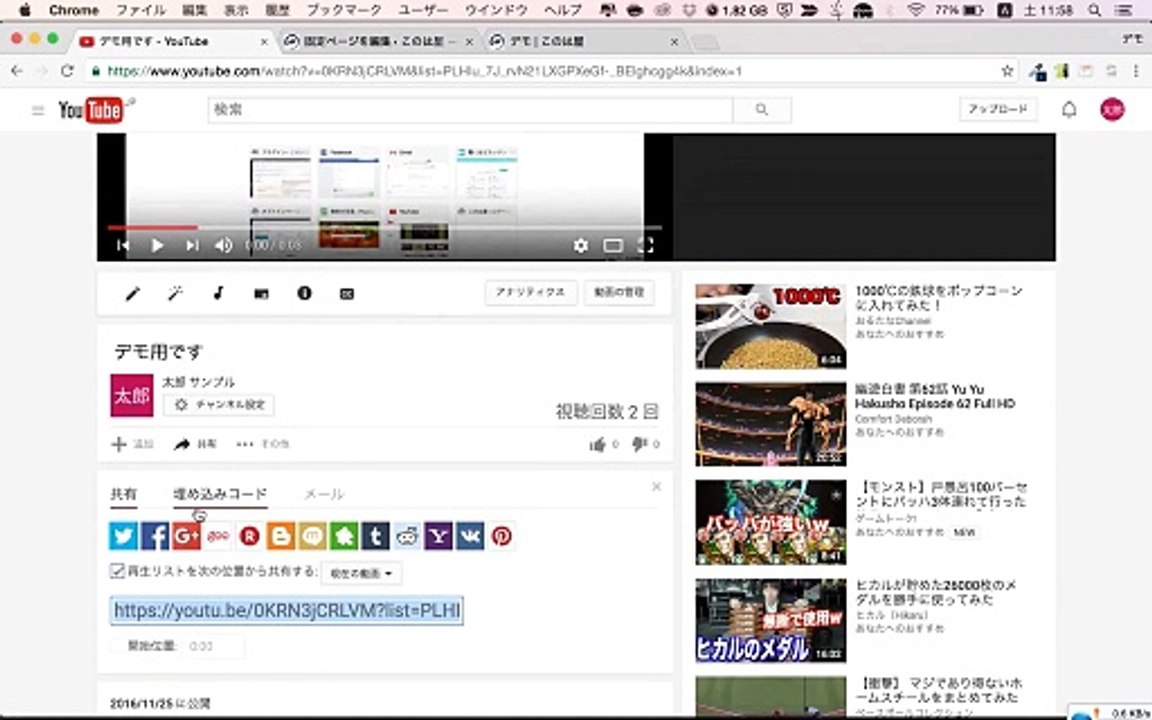Open the notifications bell
The height and width of the screenshot is (720, 1152).
1069,109
